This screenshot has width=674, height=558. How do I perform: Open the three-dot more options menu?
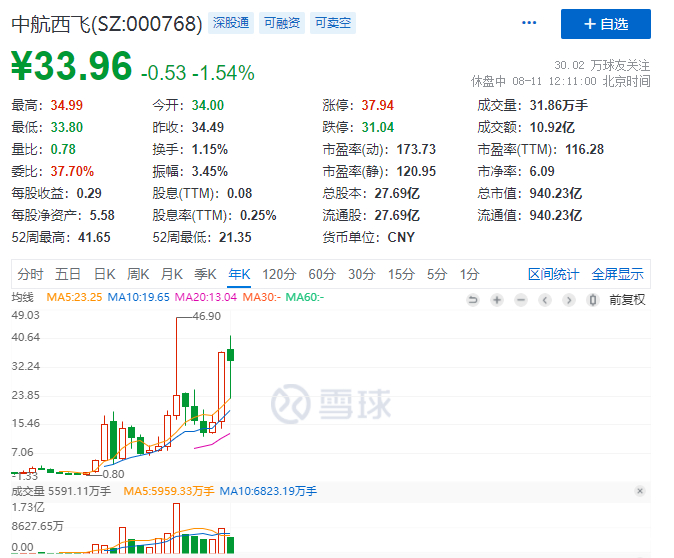(x=529, y=23)
